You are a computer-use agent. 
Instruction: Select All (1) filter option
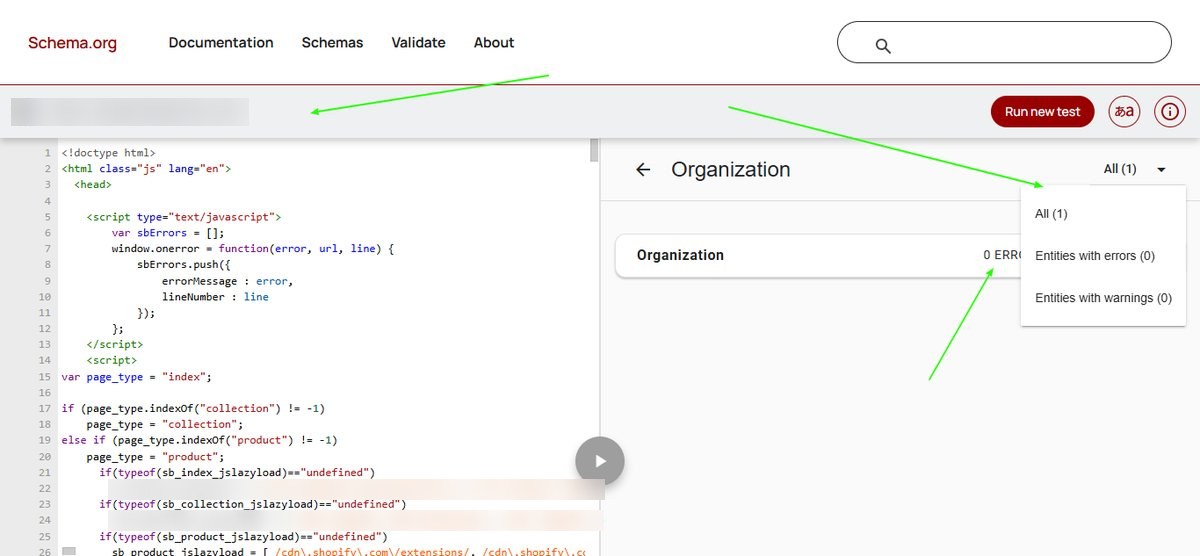[x=1103, y=214]
